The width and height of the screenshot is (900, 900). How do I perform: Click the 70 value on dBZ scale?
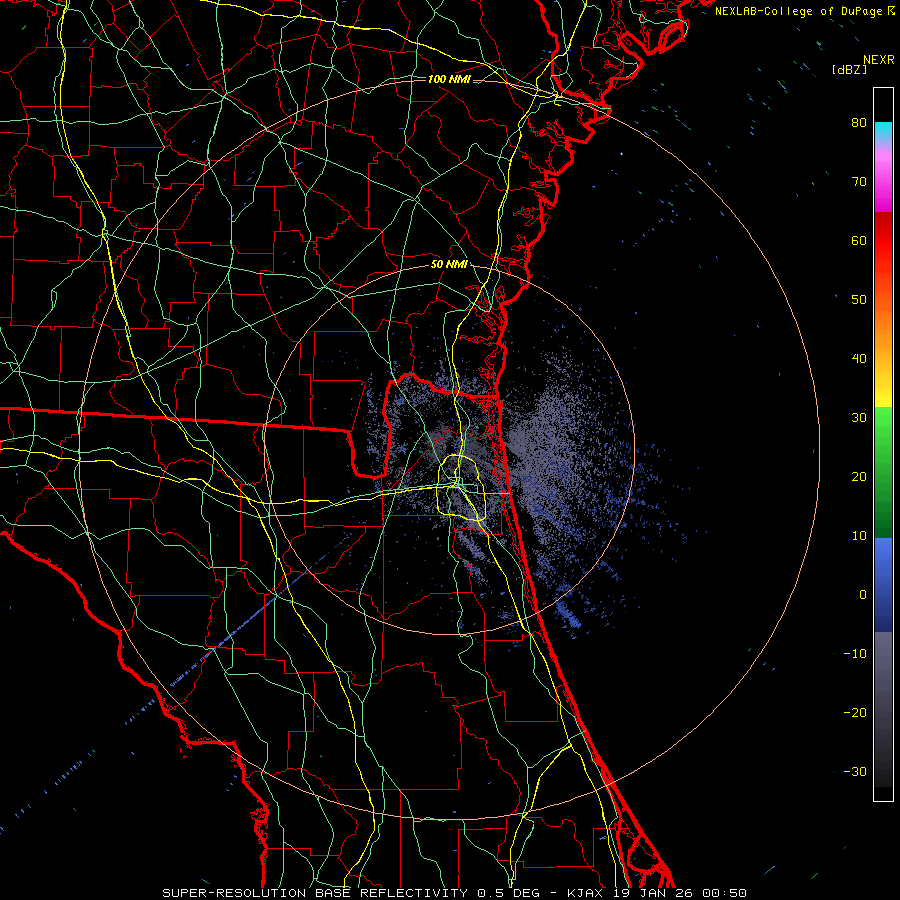point(859,182)
